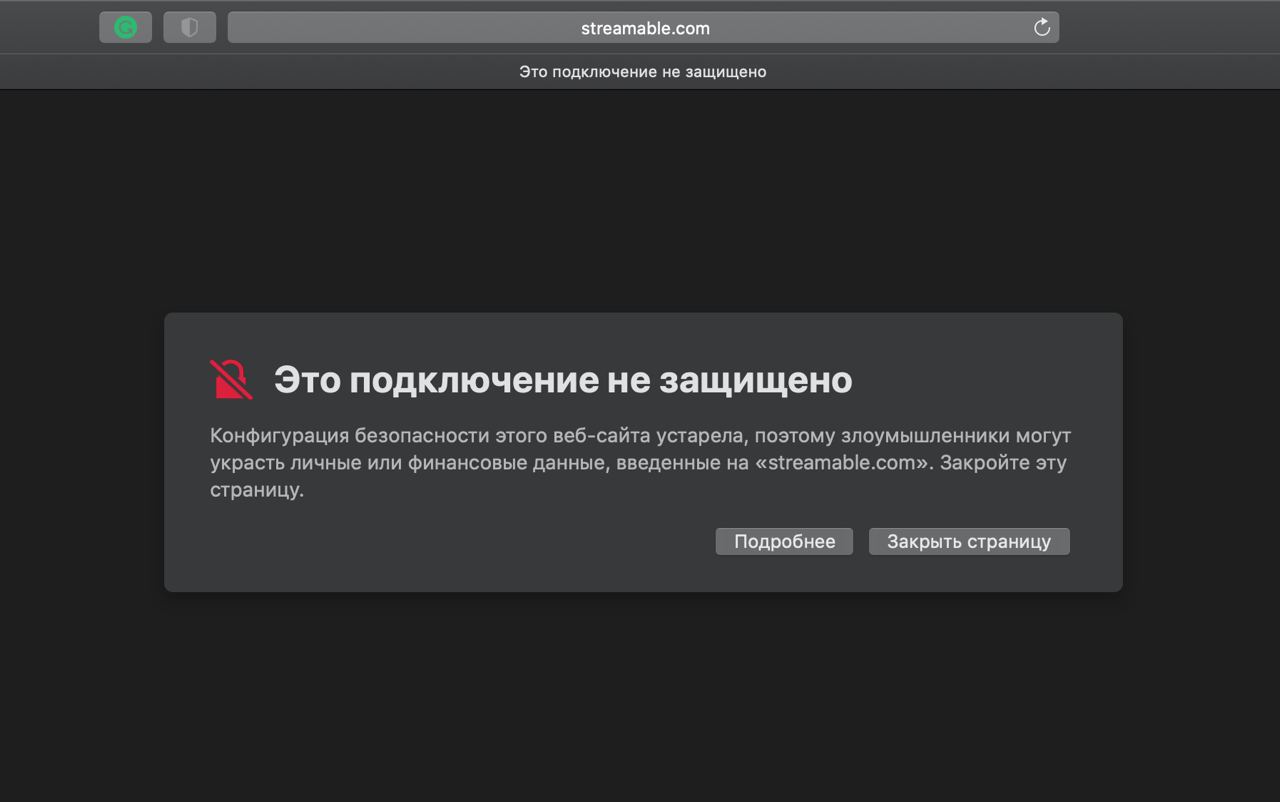Screen dimensions: 1280x802
Task: Select the top banner text "Это подключение не защищено"
Action: pos(643,72)
